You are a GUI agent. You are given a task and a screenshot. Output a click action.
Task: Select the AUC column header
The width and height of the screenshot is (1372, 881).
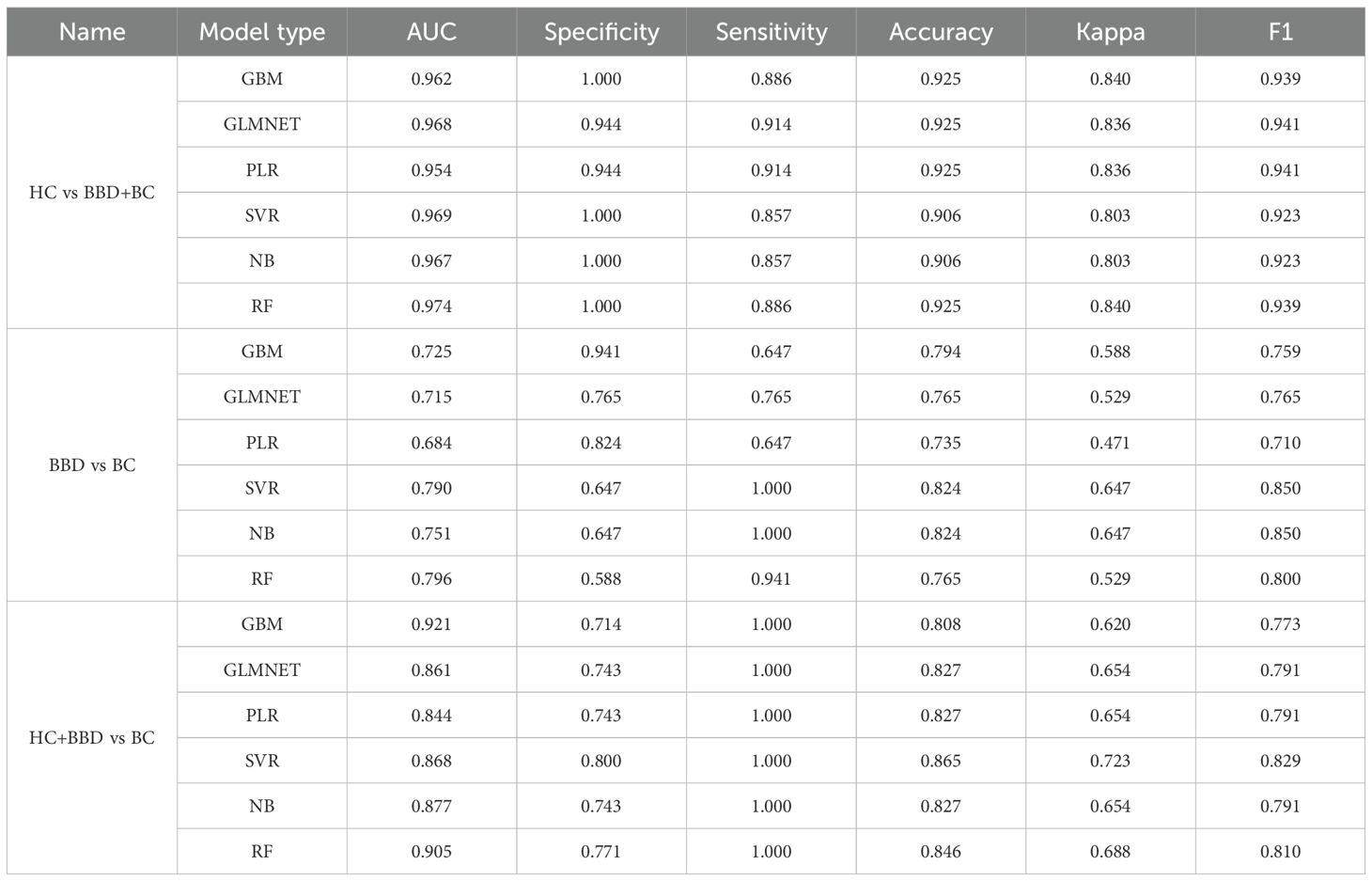tap(431, 32)
